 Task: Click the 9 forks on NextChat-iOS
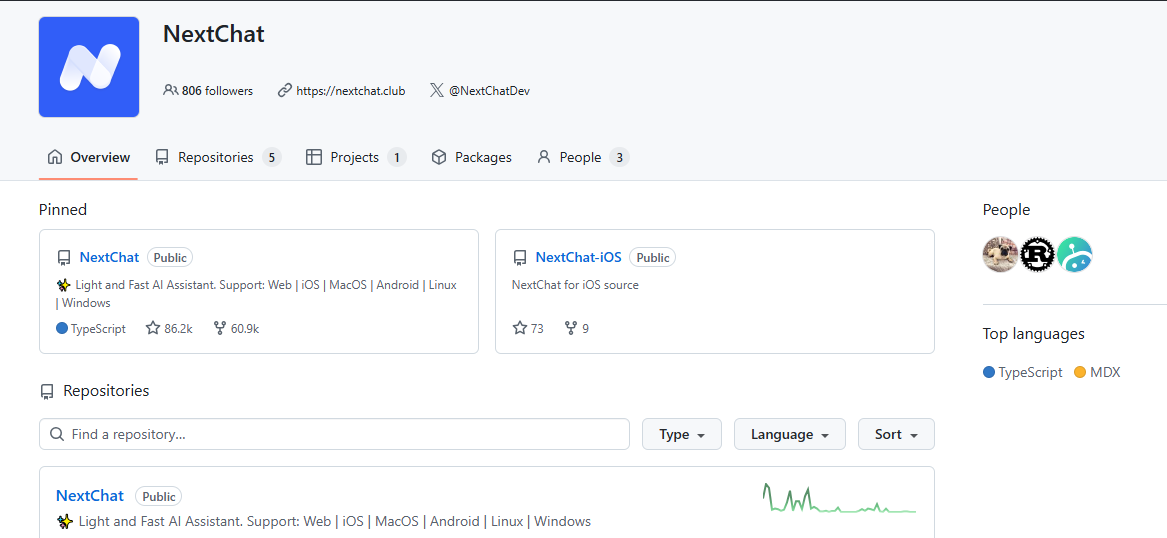coord(577,328)
